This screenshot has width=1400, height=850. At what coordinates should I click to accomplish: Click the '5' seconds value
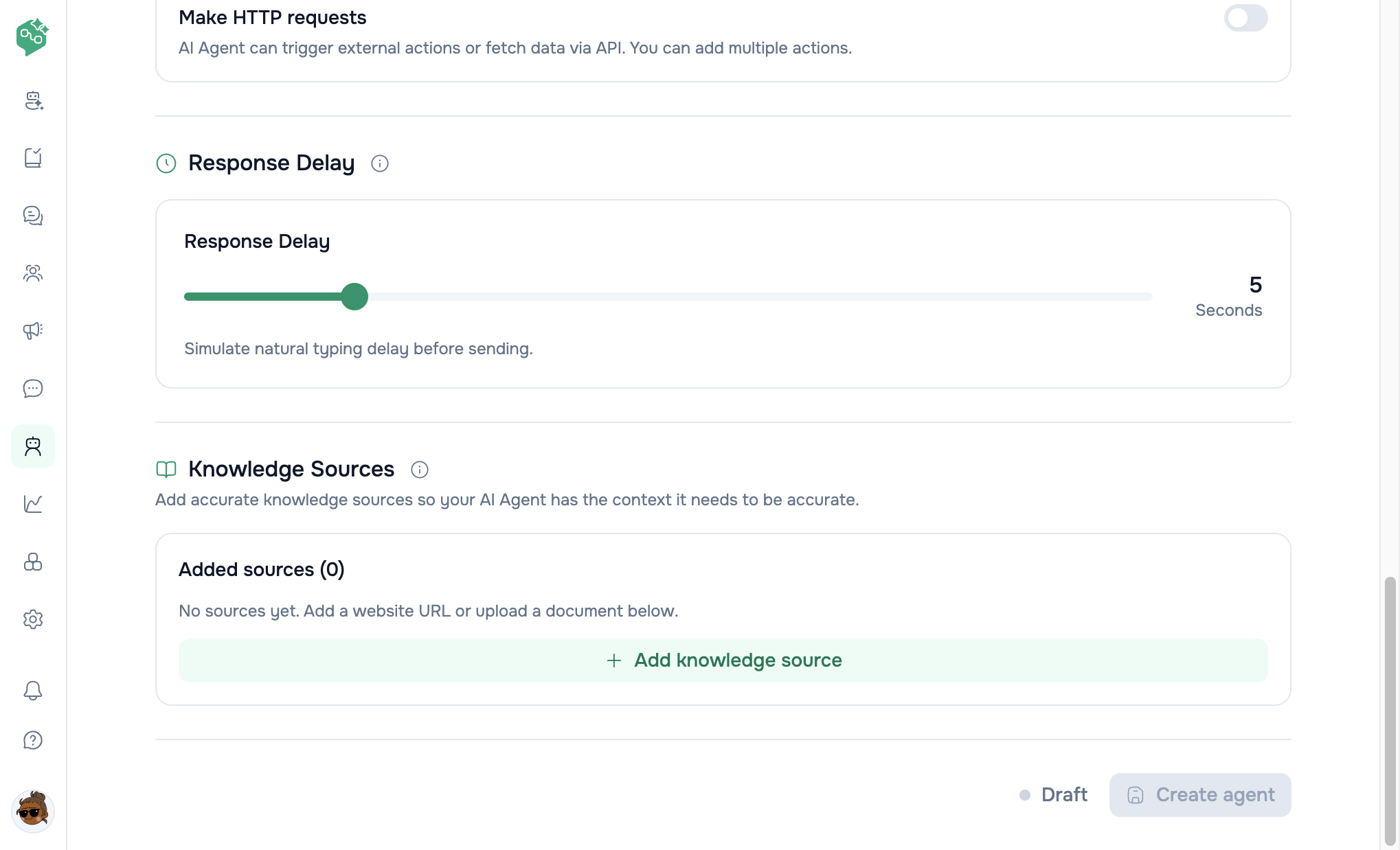(1256, 284)
